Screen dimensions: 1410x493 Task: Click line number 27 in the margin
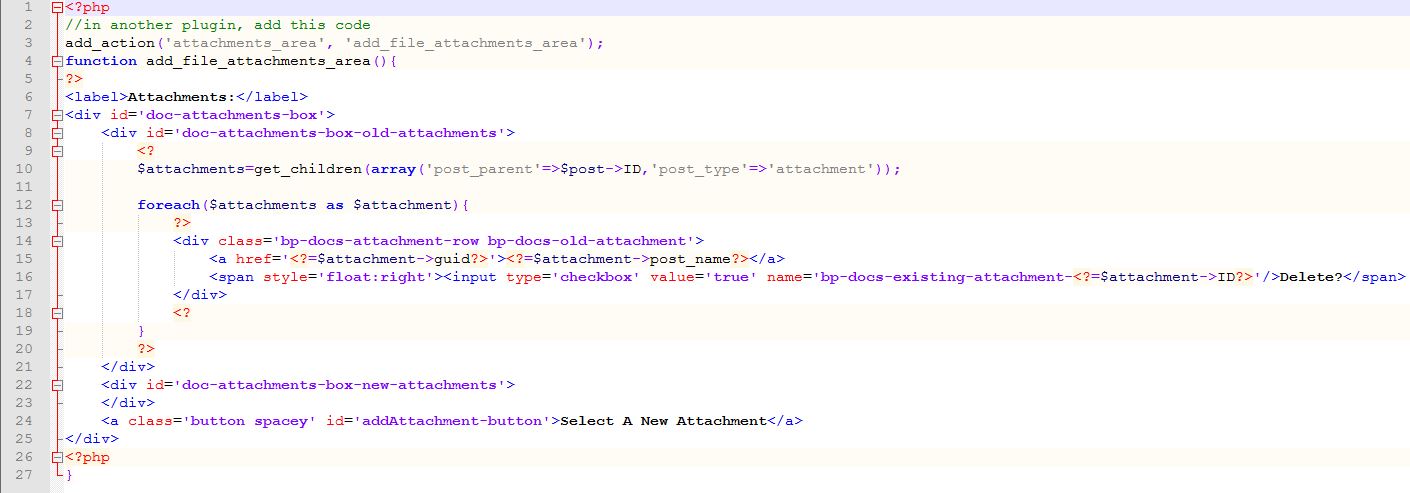tap(24, 475)
